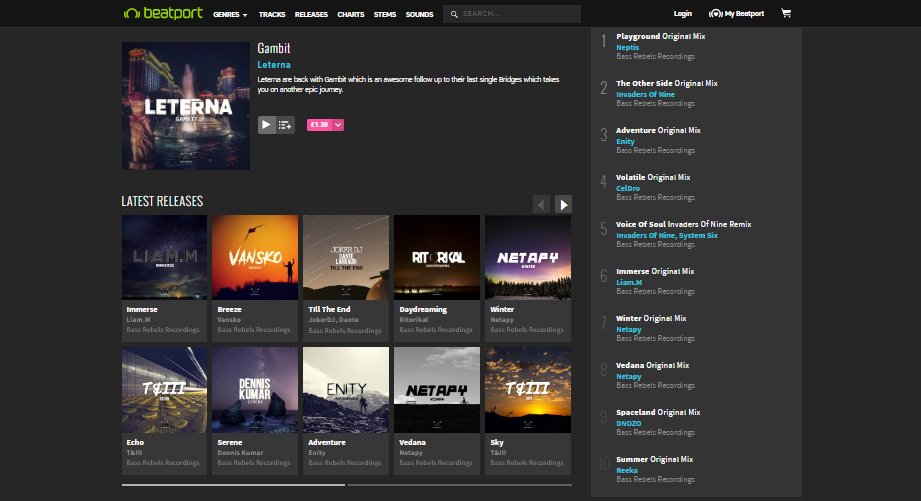The width and height of the screenshot is (921, 501).
Task: Open artist Dennis Kumar under Serene
Action: [x=240, y=453]
